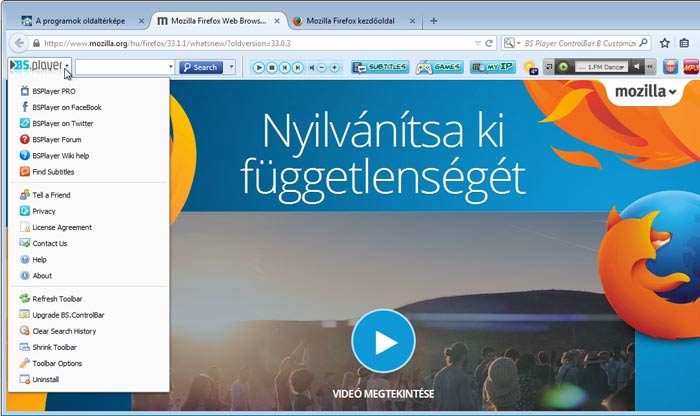Click the blue Search button
This screenshot has width=700, height=416.
coord(201,67)
